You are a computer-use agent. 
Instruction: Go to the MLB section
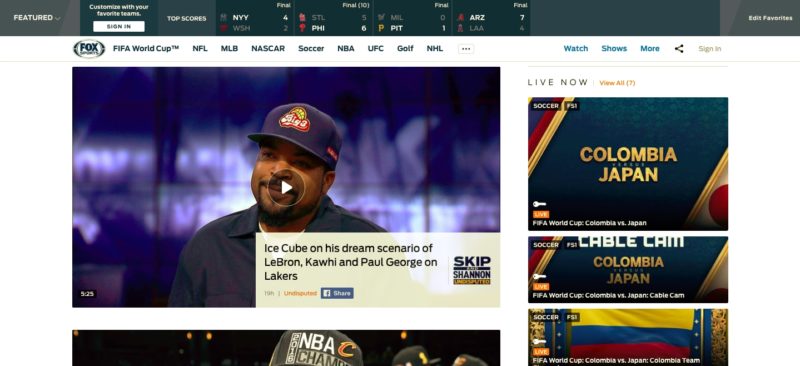(229, 48)
